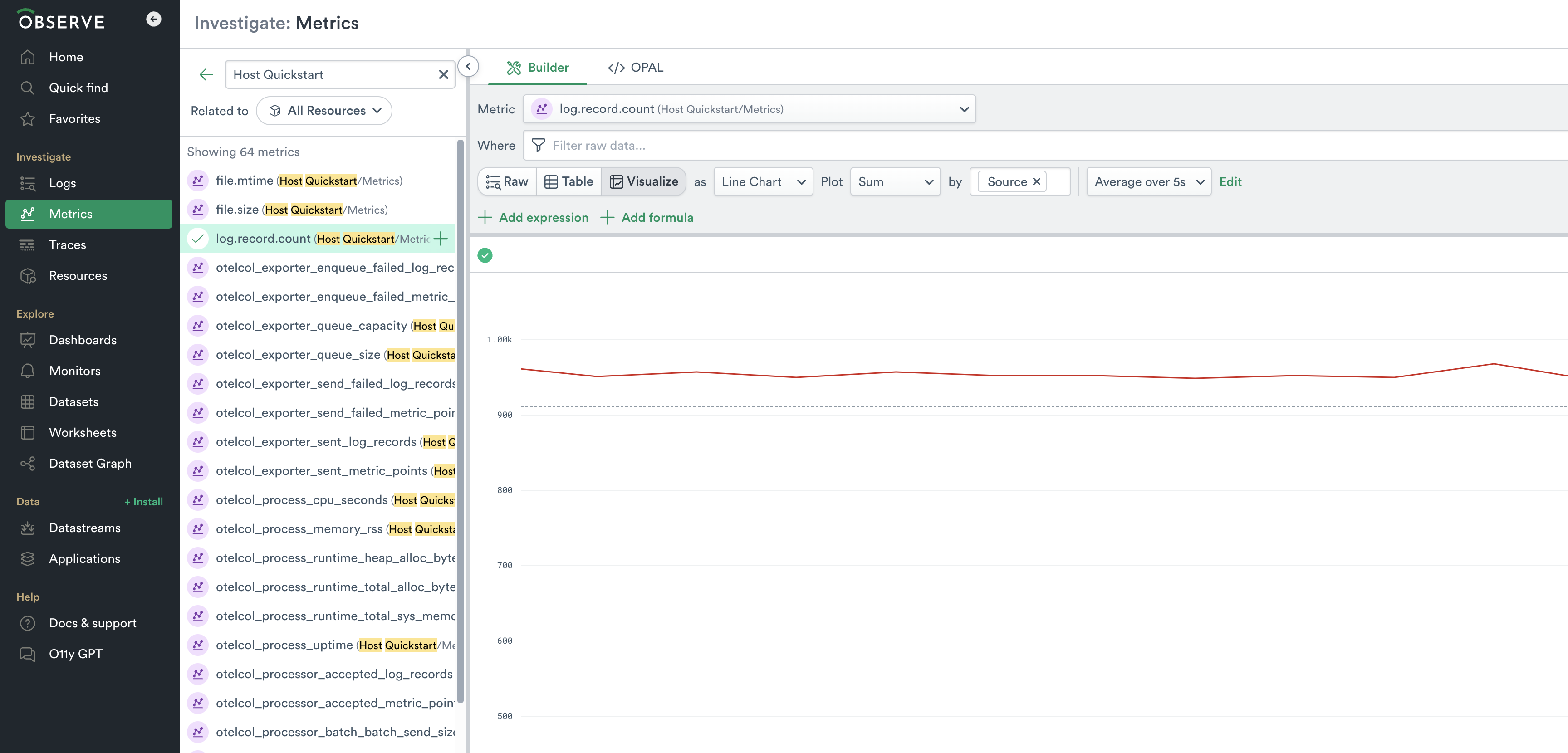
Task: Open the Average over 5s dropdown
Action: click(1148, 181)
